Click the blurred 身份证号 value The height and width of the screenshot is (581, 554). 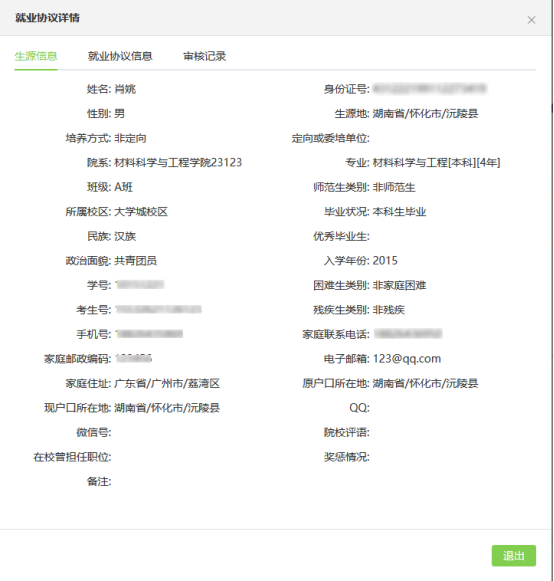click(x=429, y=89)
